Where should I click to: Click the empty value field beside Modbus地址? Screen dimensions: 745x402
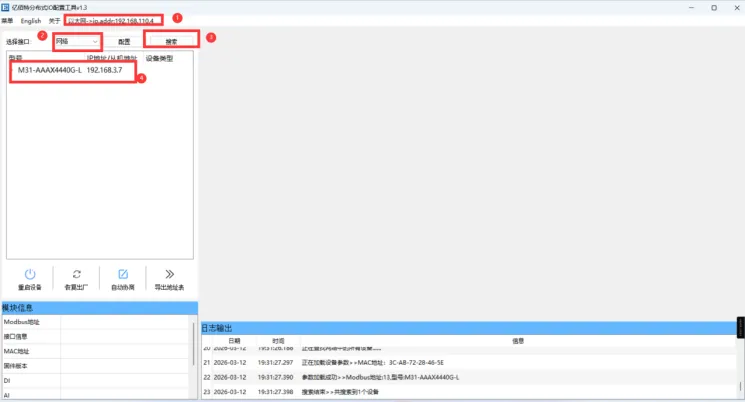(x=126, y=322)
